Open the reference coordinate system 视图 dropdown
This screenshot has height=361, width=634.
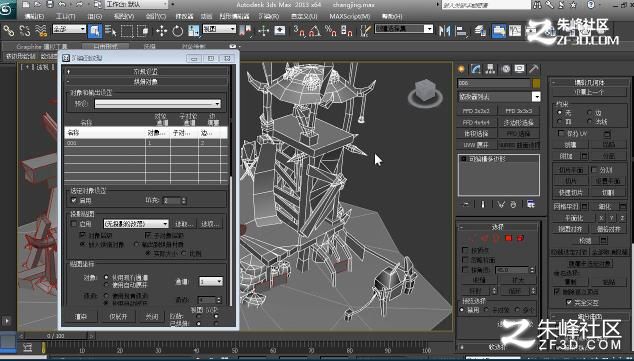point(219,29)
